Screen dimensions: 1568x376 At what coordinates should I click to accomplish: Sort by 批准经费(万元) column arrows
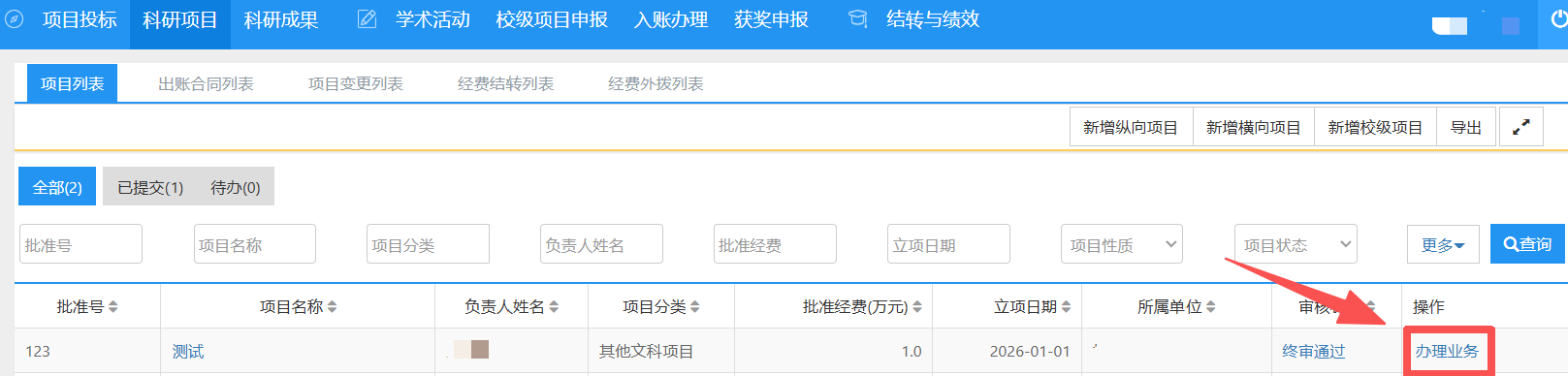[917, 307]
